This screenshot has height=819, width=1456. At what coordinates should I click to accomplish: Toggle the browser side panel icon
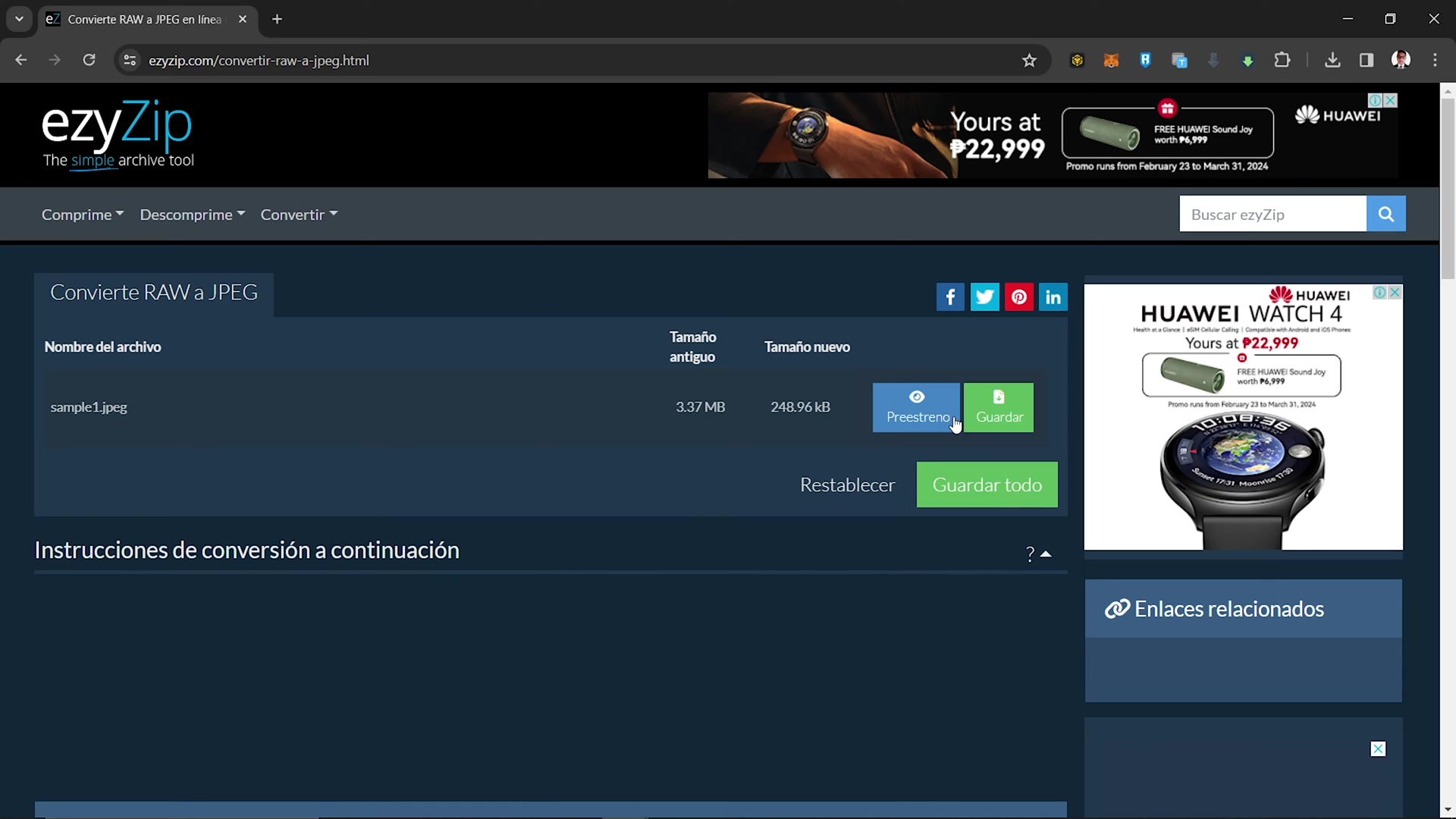pyautogui.click(x=1367, y=61)
